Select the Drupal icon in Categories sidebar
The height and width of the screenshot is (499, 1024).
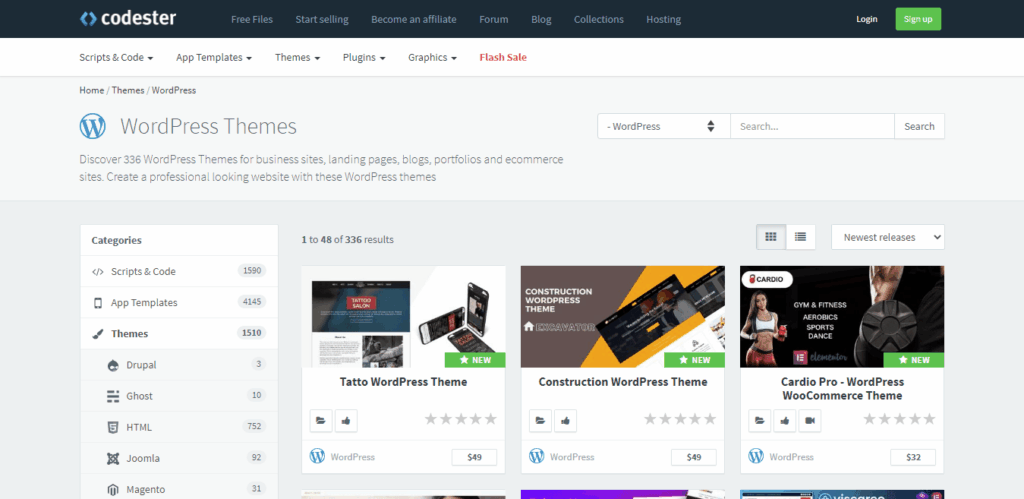[113, 365]
